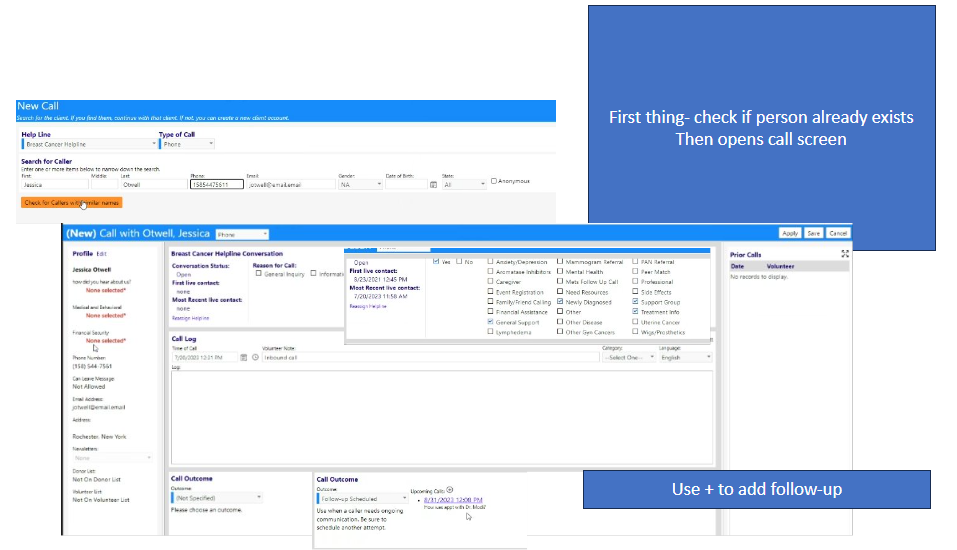Click the phone number (158) 544-7561

pos(92,366)
